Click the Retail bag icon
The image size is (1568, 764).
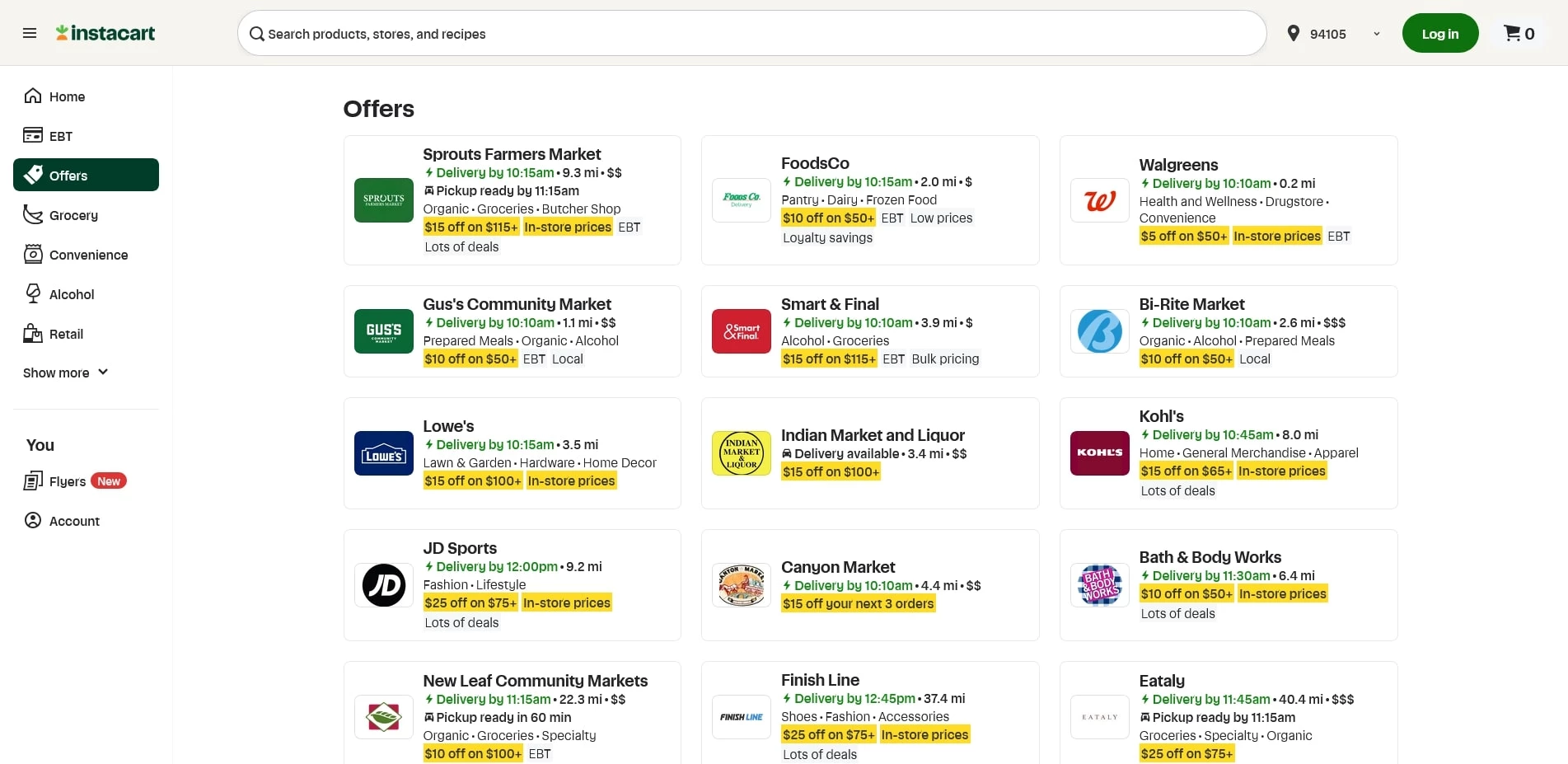pyautogui.click(x=33, y=333)
